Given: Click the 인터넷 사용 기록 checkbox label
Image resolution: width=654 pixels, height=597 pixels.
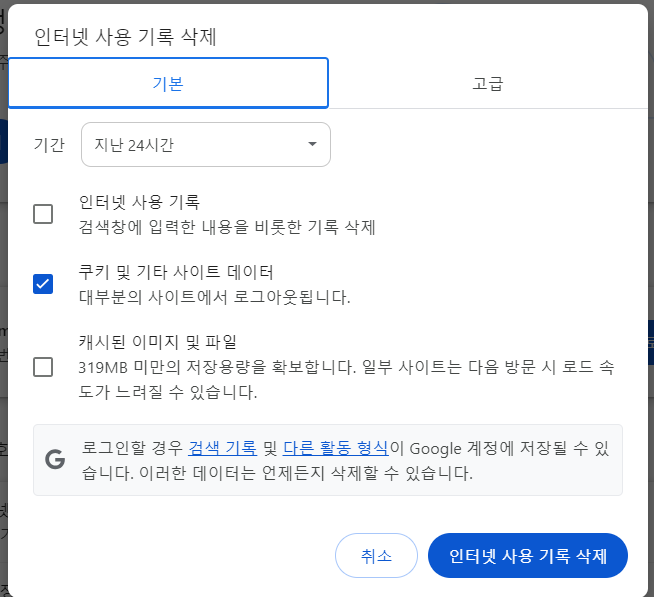Looking at the screenshot, I should pos(139,202).
